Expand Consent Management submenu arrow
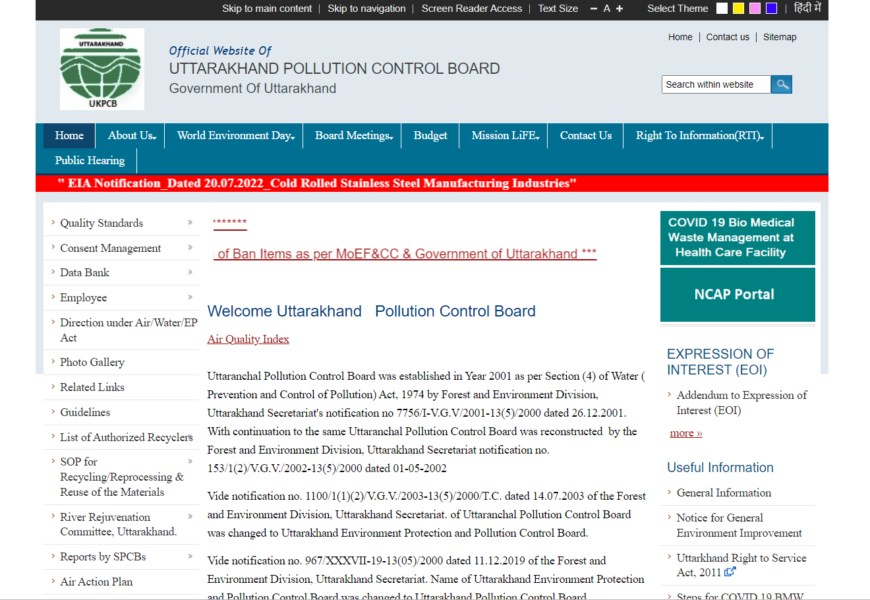The image size is (870, 600). point(189,248)
